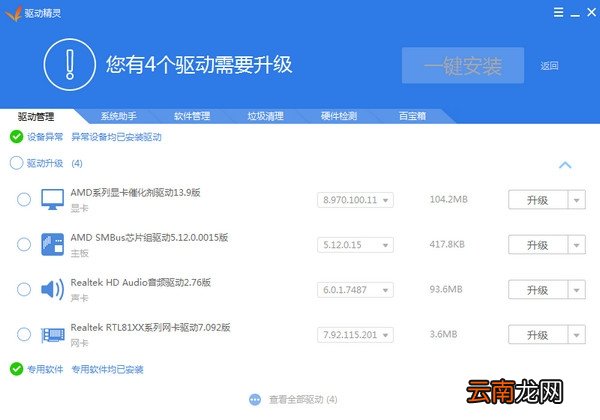Close the 驱动精灵 window

(x=591, y=12)
